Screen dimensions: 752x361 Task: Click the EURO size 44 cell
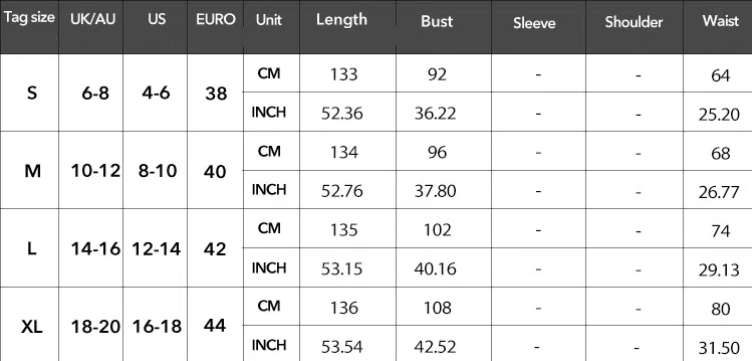[x=214, y=326]
